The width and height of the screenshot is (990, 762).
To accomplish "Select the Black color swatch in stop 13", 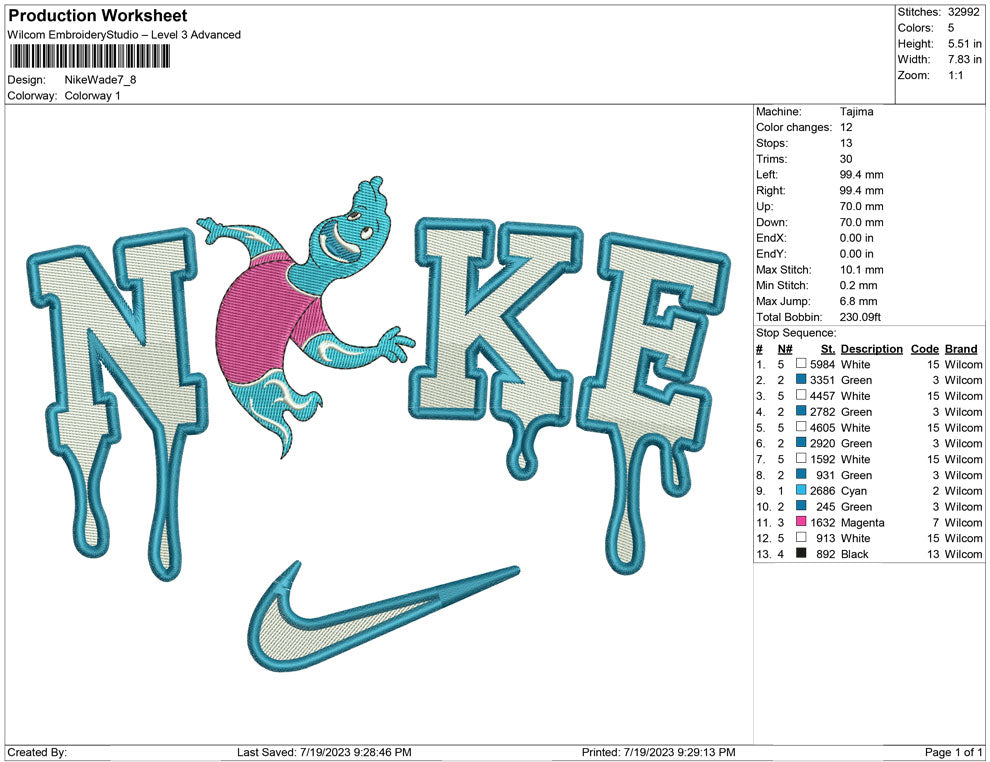I will [801, 553].
